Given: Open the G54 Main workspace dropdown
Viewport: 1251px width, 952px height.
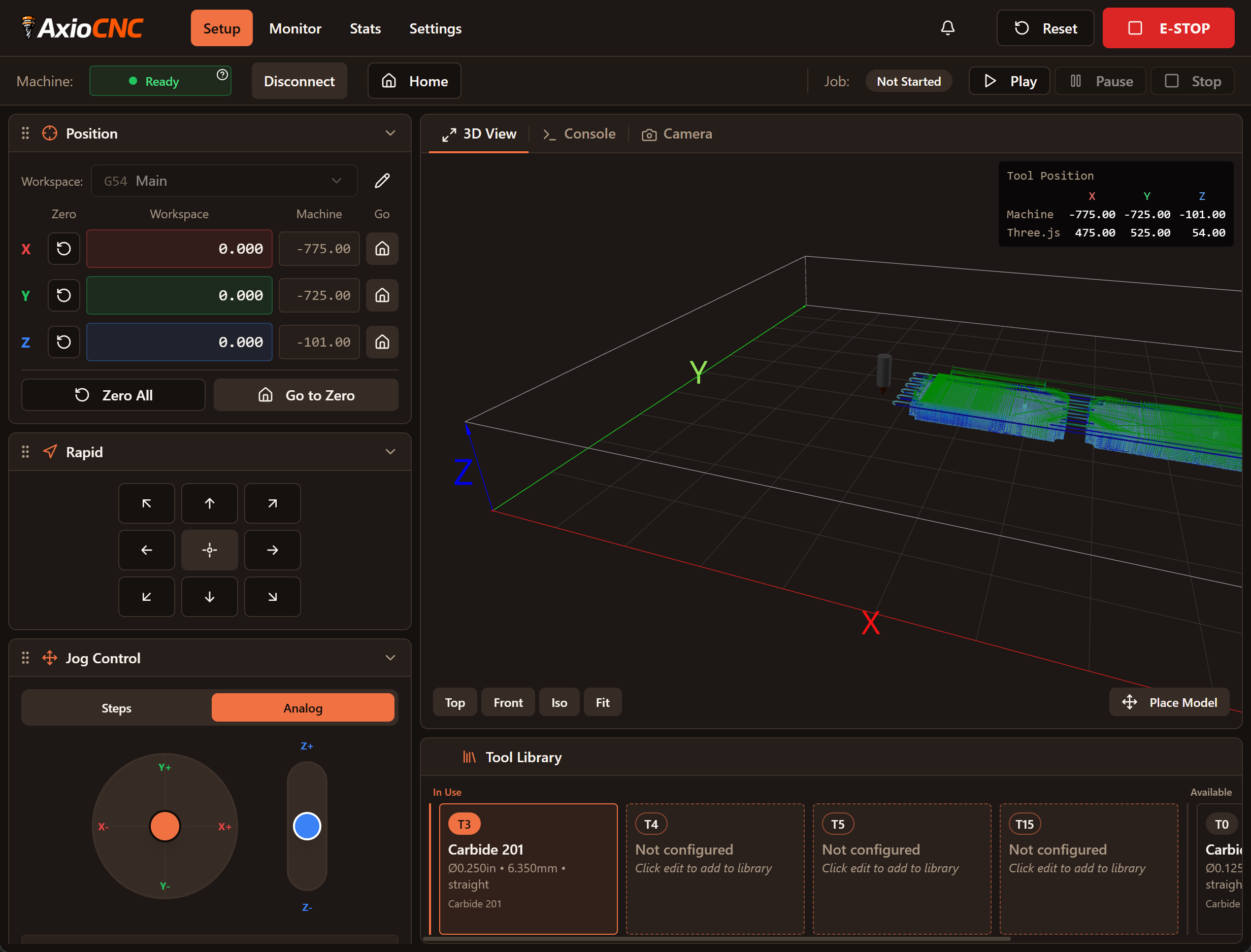Looking at the screenshot, I should click(x=224, y=180).
